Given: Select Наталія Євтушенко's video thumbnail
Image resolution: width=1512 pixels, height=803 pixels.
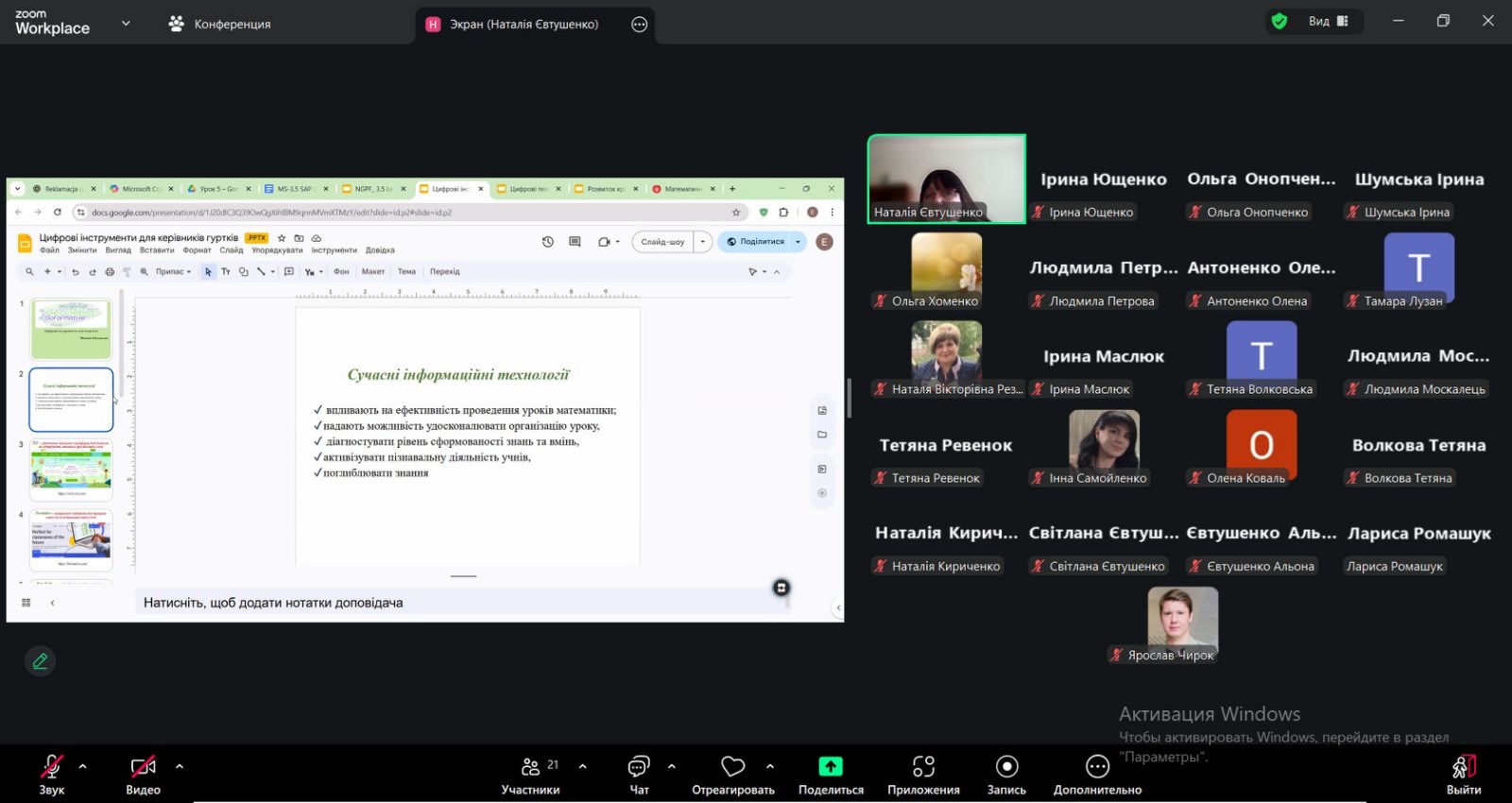Looking at the screenshot, I should [x=946, y=179].
